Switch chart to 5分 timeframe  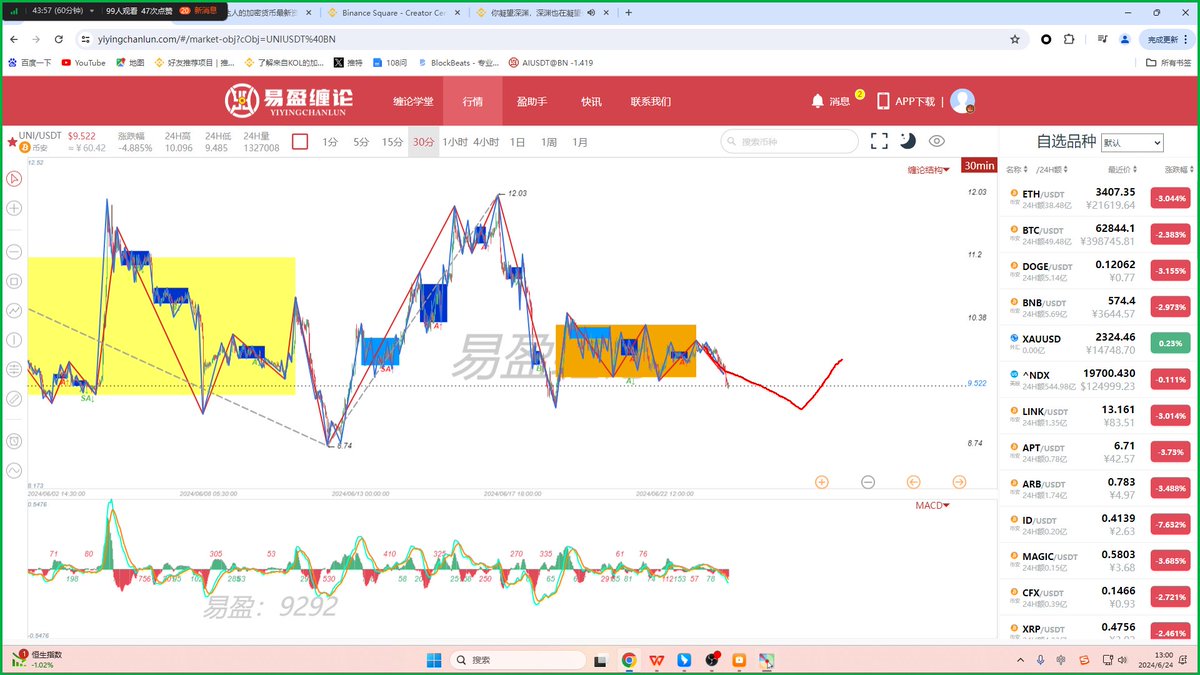click(361, 142)
